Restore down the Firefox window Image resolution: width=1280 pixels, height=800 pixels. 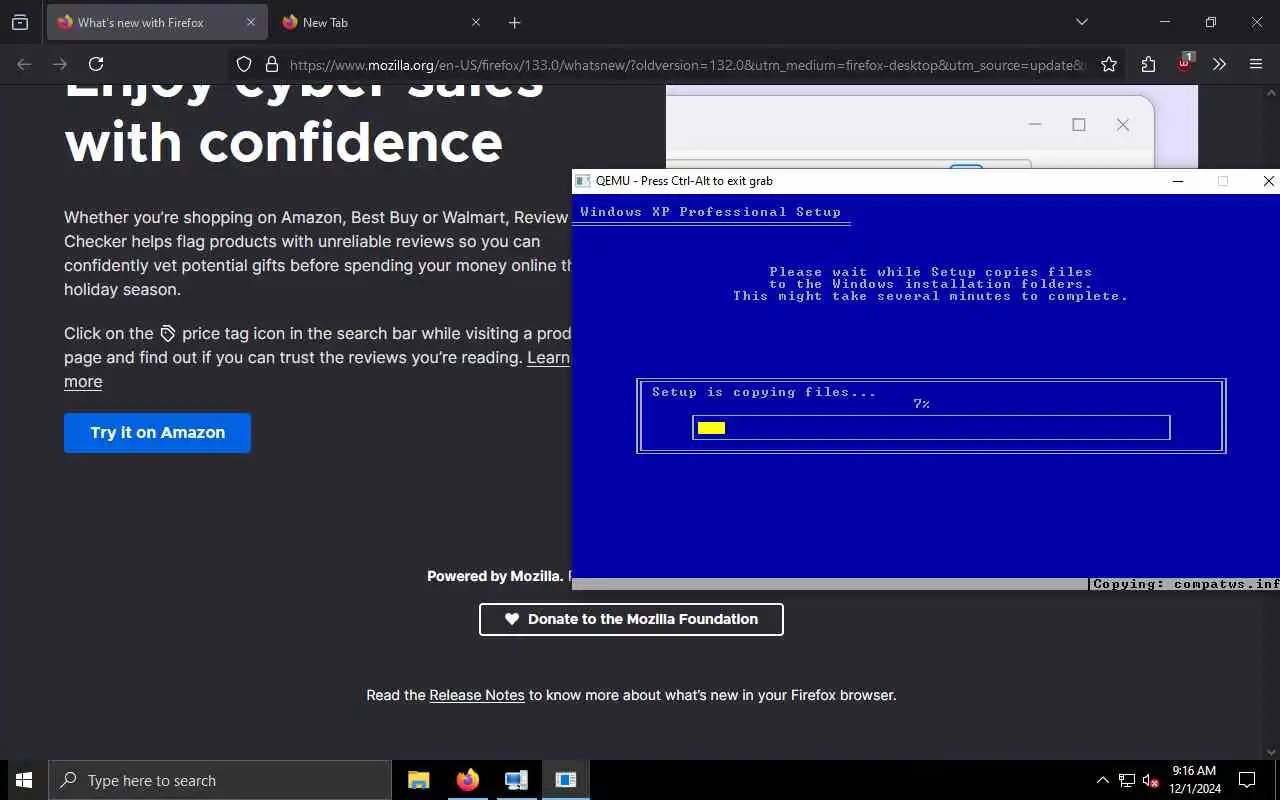click(x=1211, y=22)
